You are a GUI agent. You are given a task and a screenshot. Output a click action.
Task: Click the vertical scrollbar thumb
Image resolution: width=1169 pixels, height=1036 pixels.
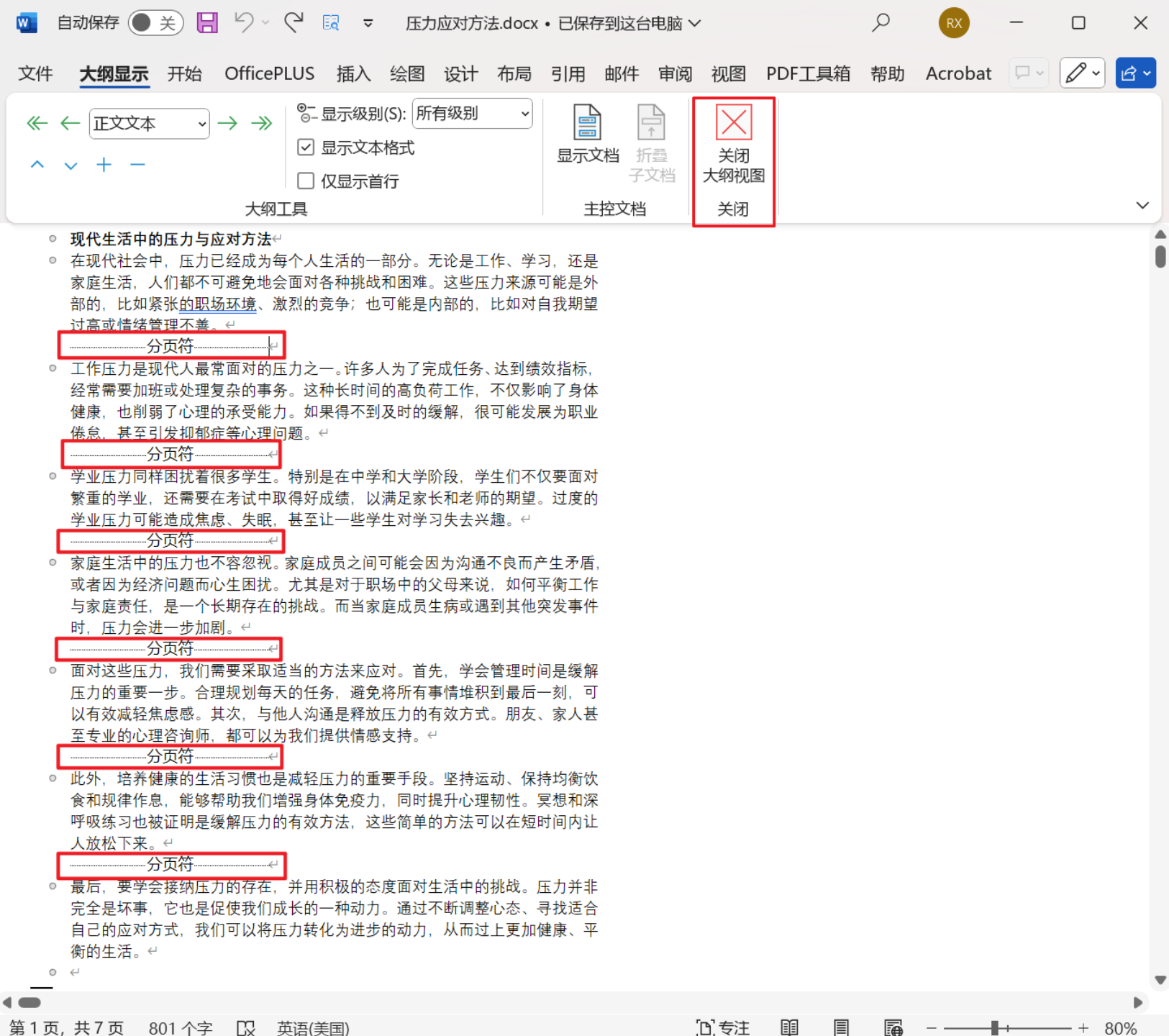point(1159,255)
